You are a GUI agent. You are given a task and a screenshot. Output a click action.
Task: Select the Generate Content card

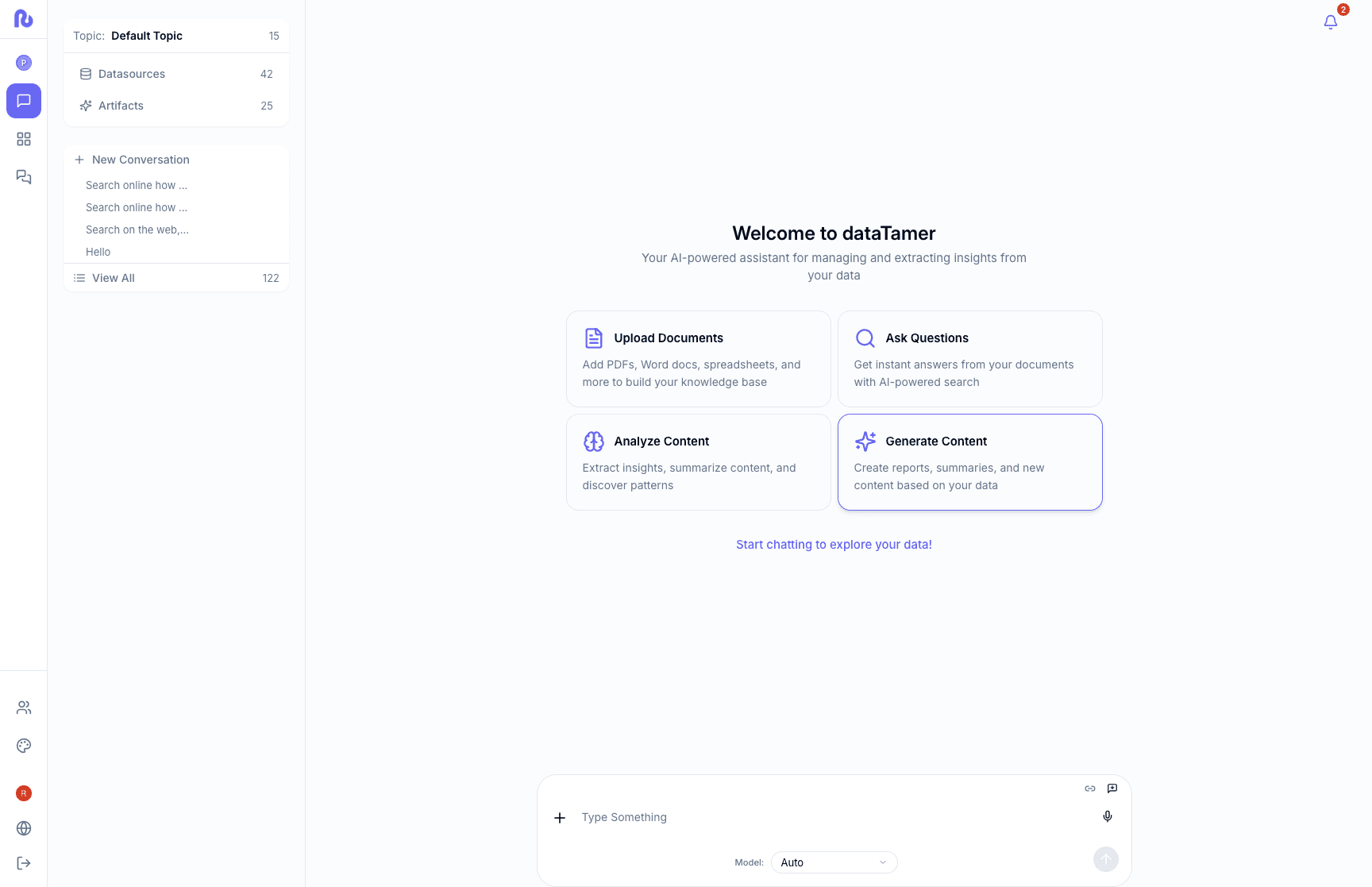pyautogui.click(x=969, y=462)
